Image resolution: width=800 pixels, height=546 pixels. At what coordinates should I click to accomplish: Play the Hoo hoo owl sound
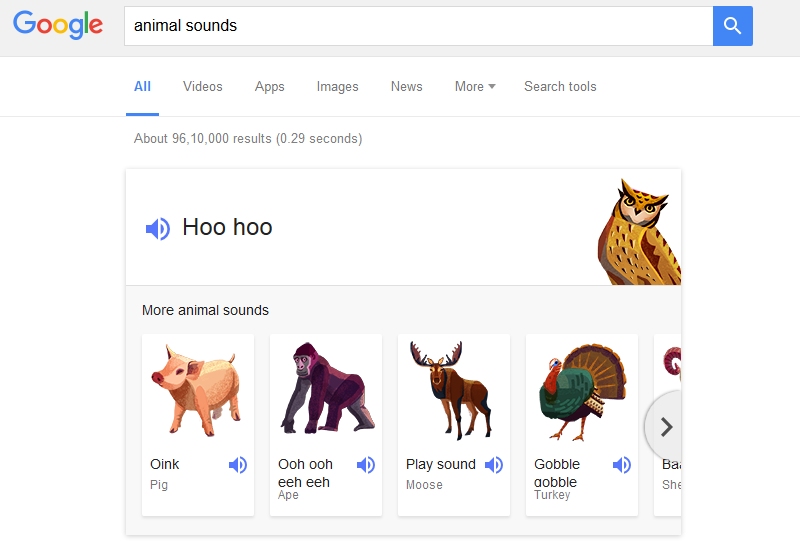(157, 228)
